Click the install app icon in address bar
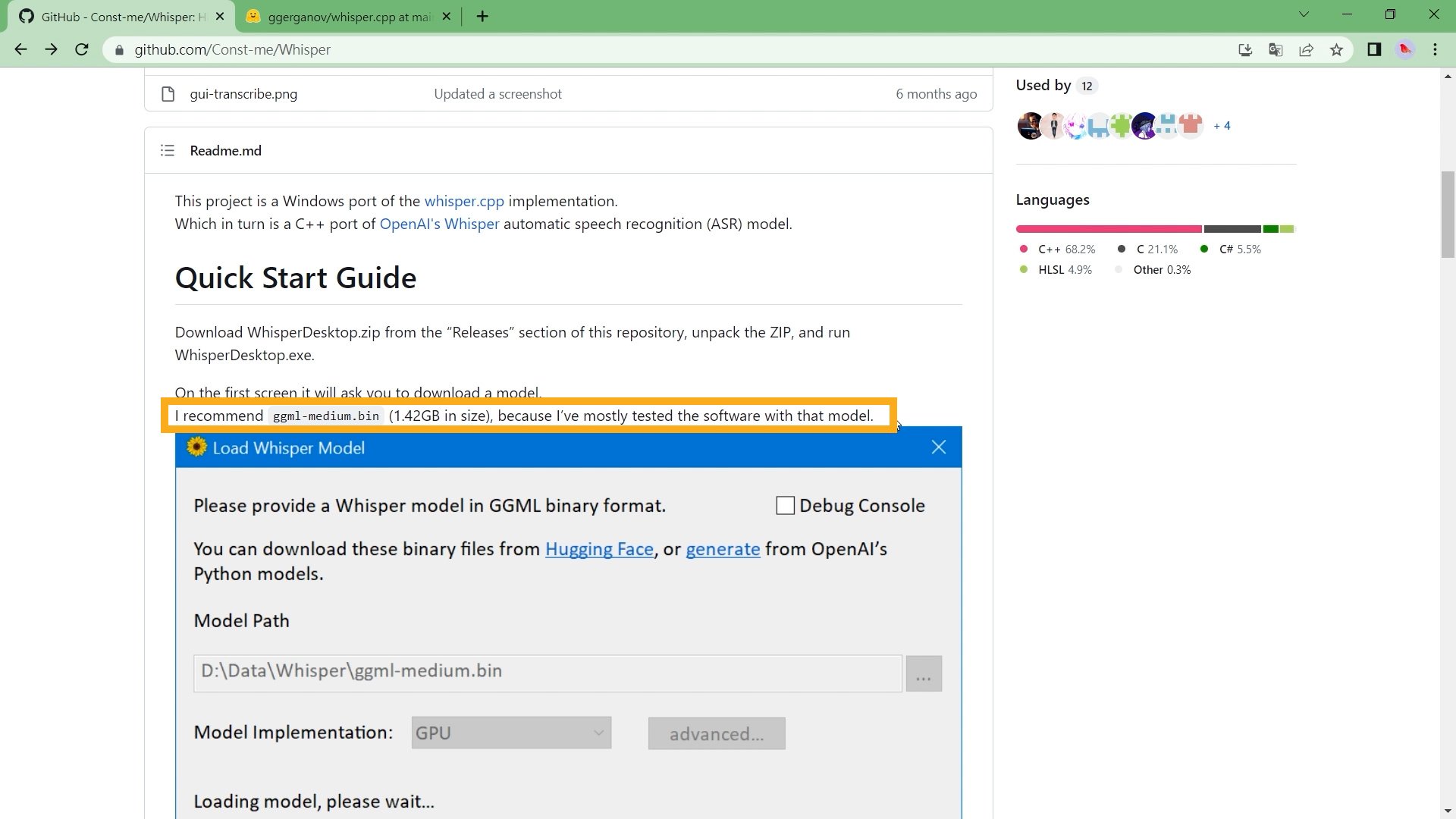This screenshot has height=819, width=1456. (x=1245, y=49)
